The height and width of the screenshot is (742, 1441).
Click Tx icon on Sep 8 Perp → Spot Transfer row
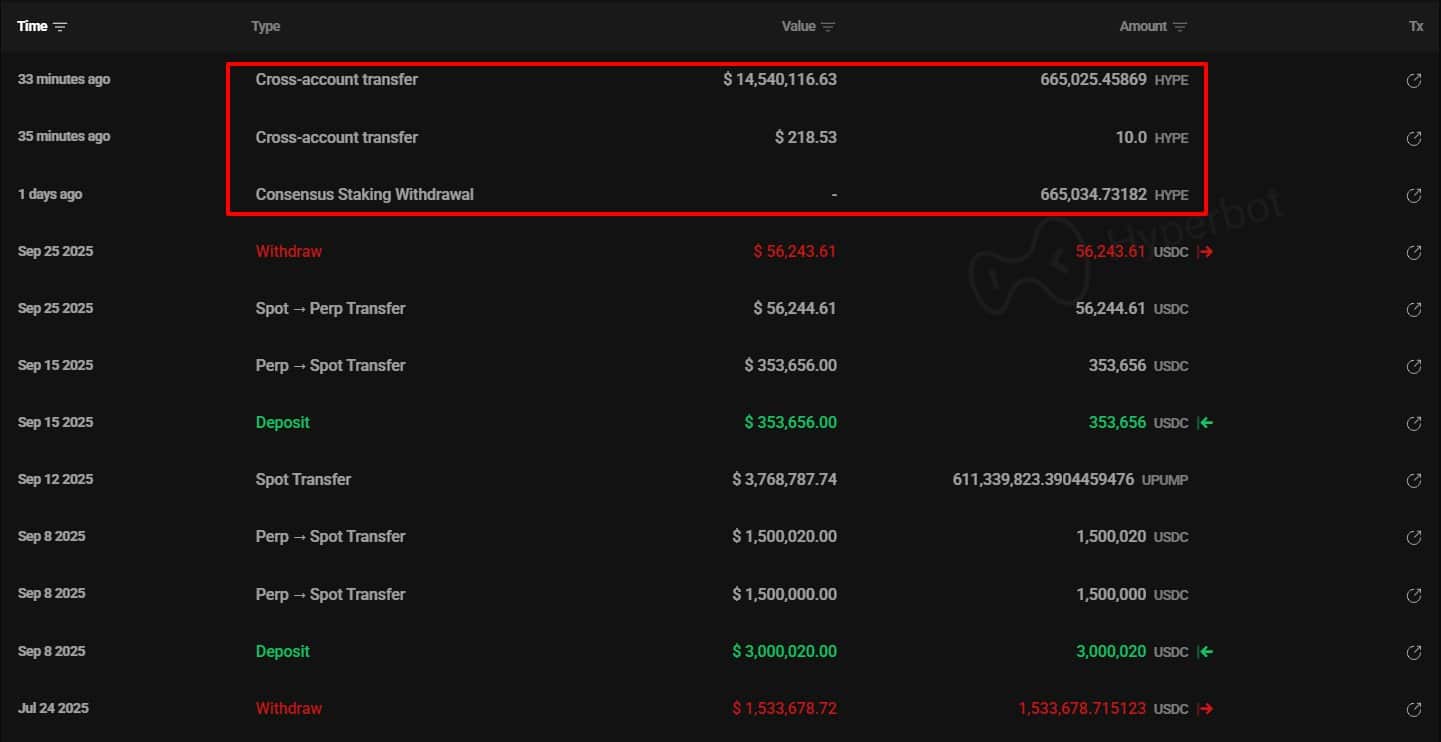coord(1414,537)
